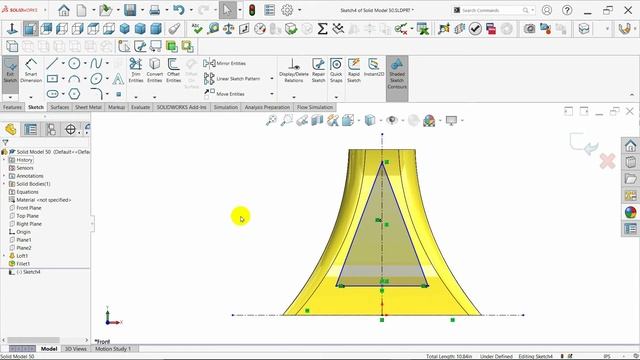
Task: Click Convert Entities
Action: point(155,71)
